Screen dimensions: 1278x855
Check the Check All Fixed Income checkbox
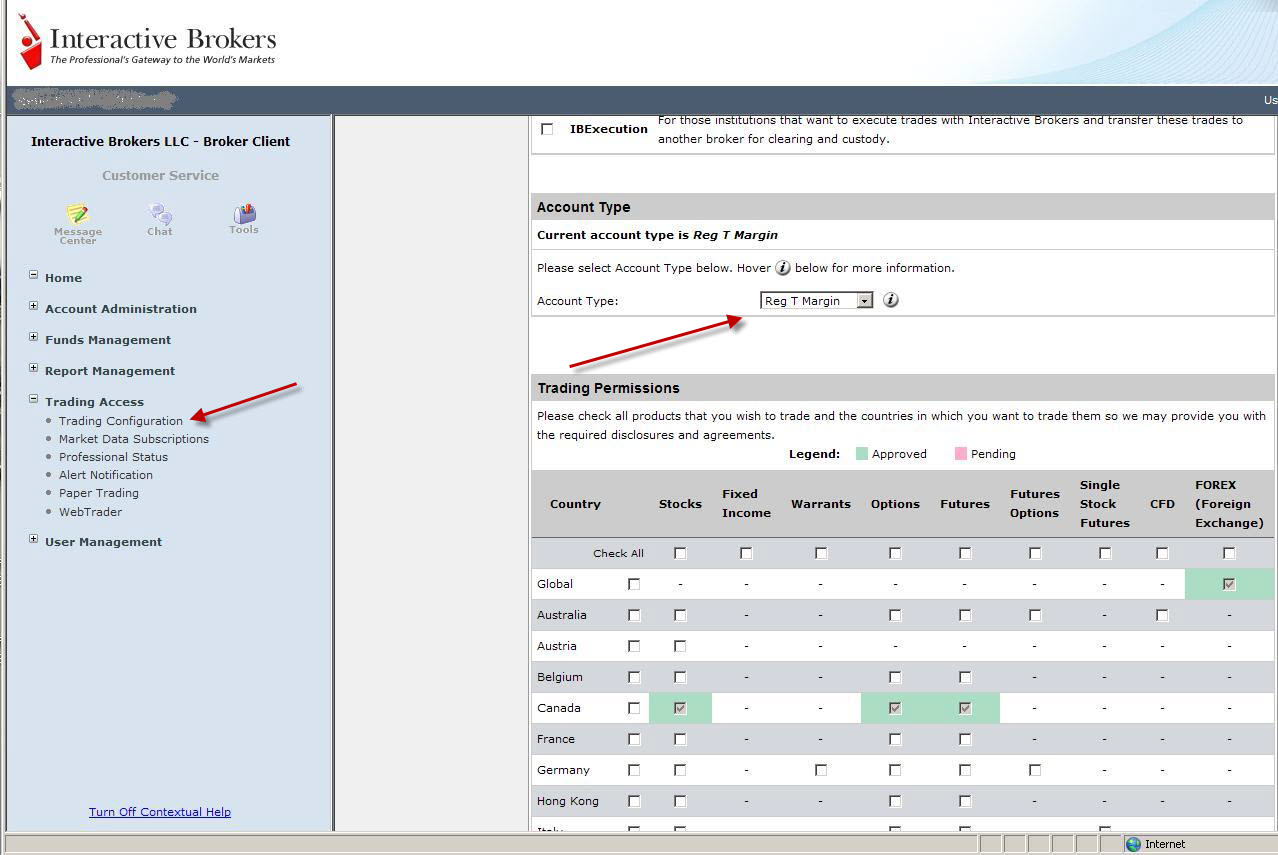tap(746, 553)
